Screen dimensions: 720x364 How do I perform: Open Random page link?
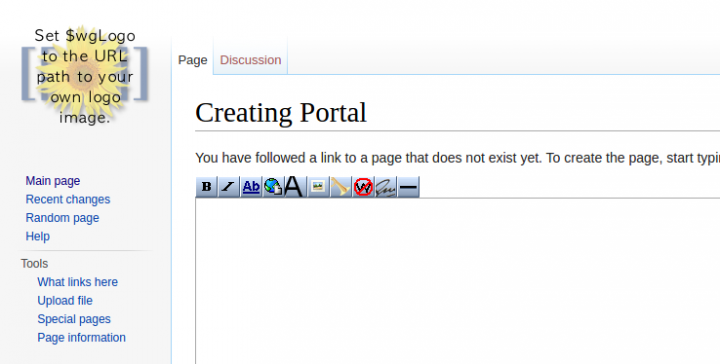(x=62, y=218)
